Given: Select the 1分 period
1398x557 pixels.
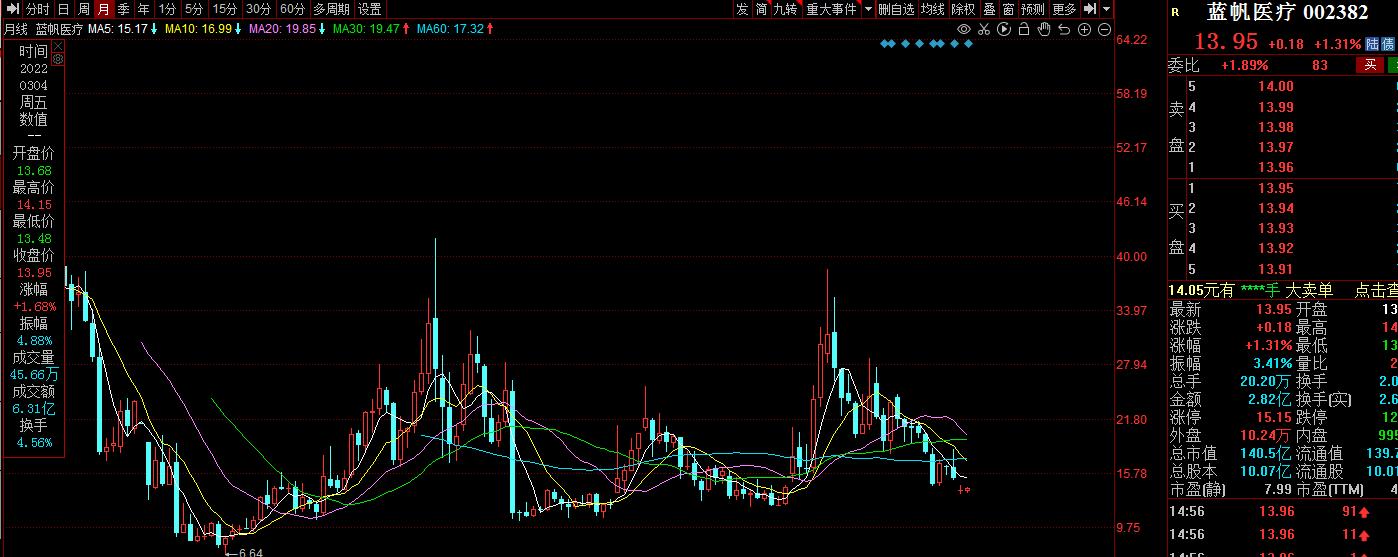Looking at the screenshot, I should point(167,9).
